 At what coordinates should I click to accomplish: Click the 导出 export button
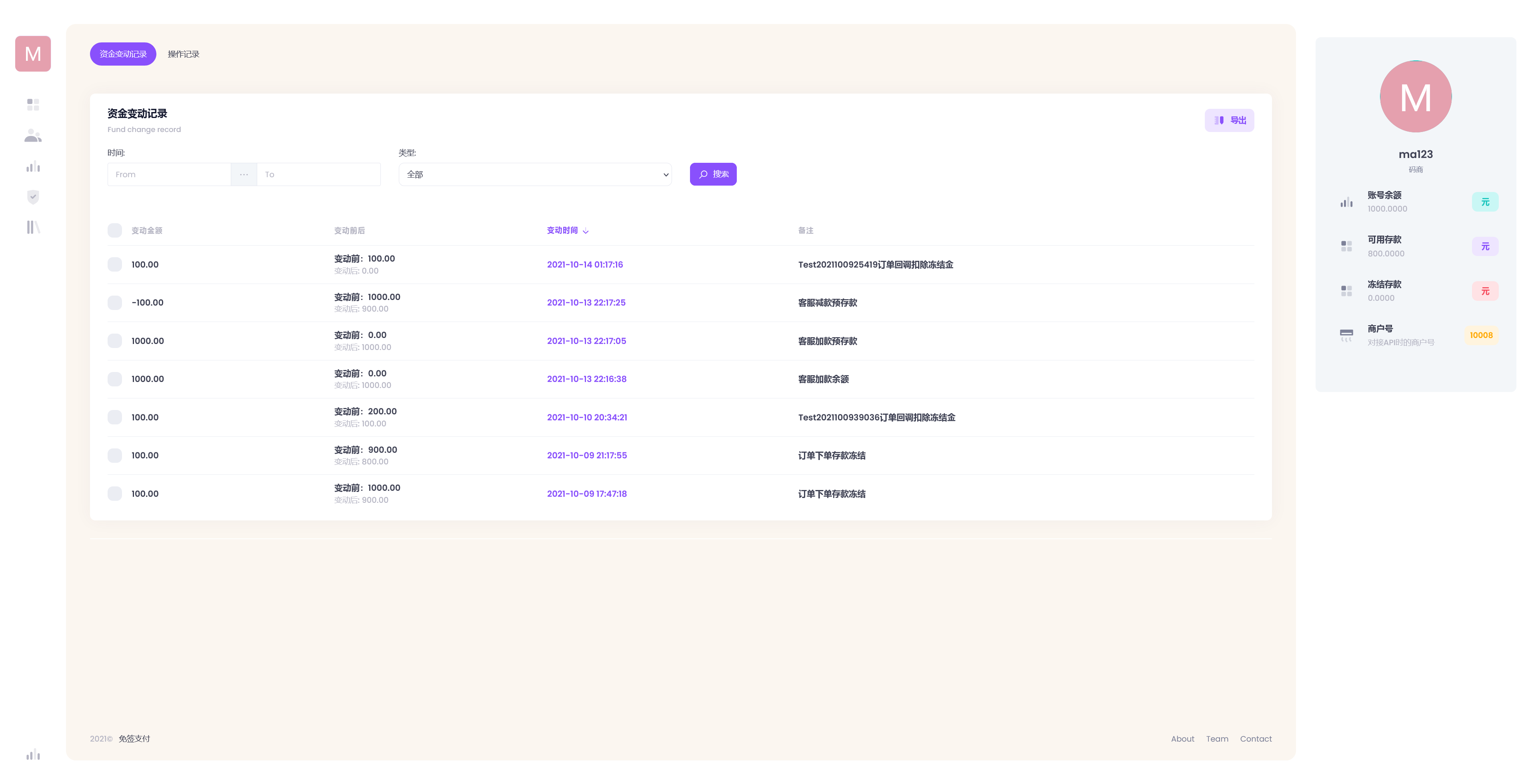point(1229,120)
